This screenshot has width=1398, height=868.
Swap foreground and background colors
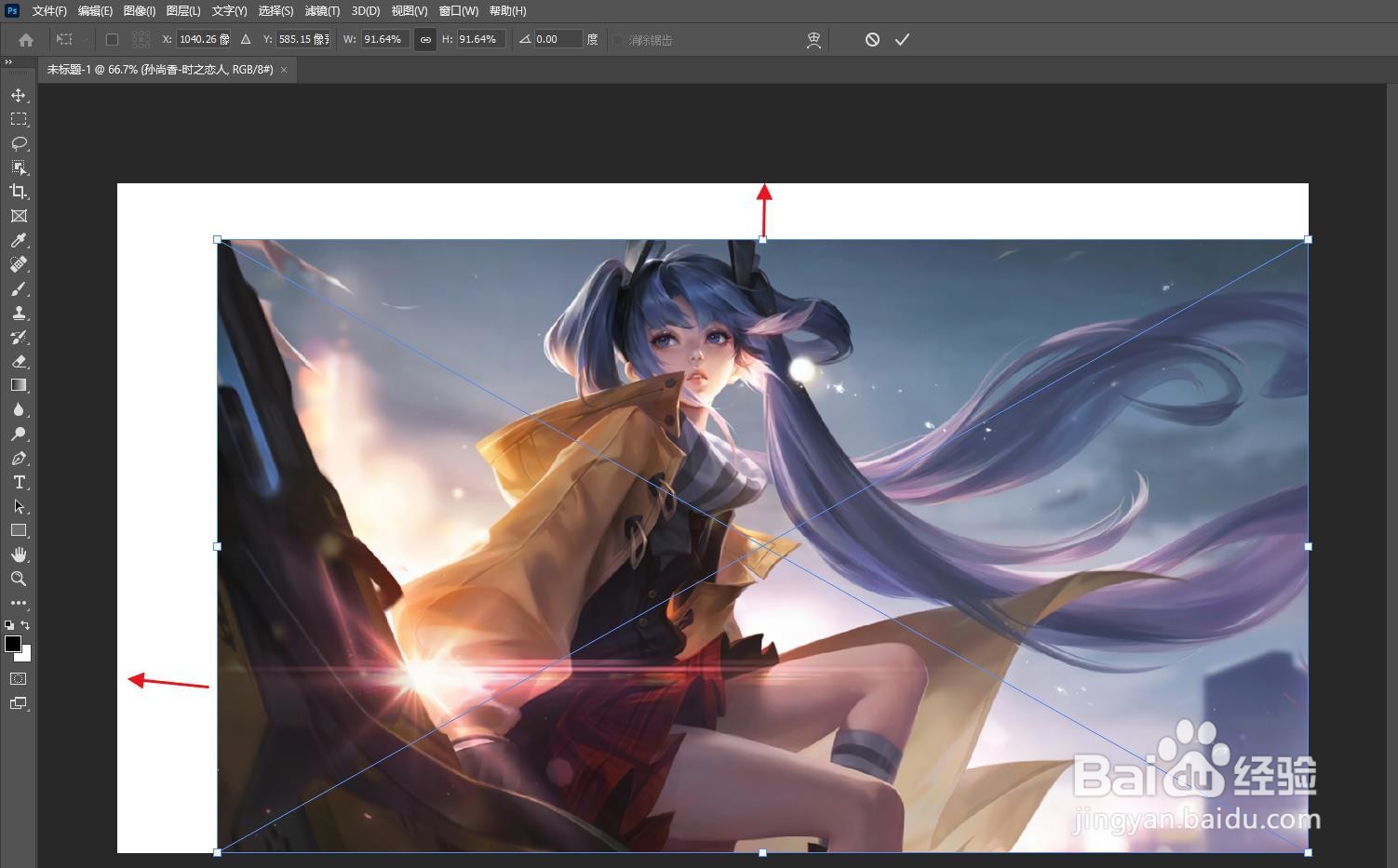pyautogui.click(x=25, y=625)
